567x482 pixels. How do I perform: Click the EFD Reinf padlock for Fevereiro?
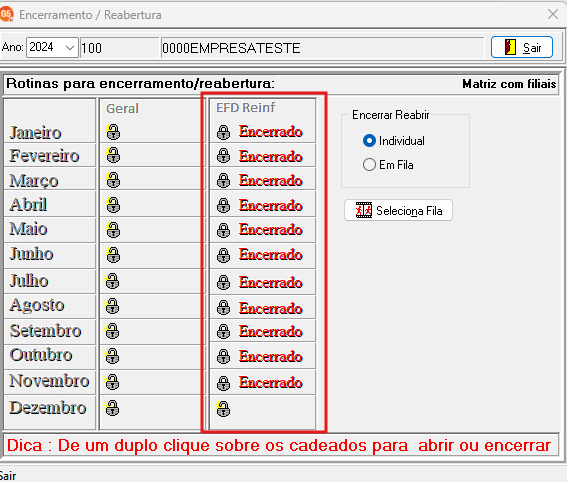[x=223, y=156]
